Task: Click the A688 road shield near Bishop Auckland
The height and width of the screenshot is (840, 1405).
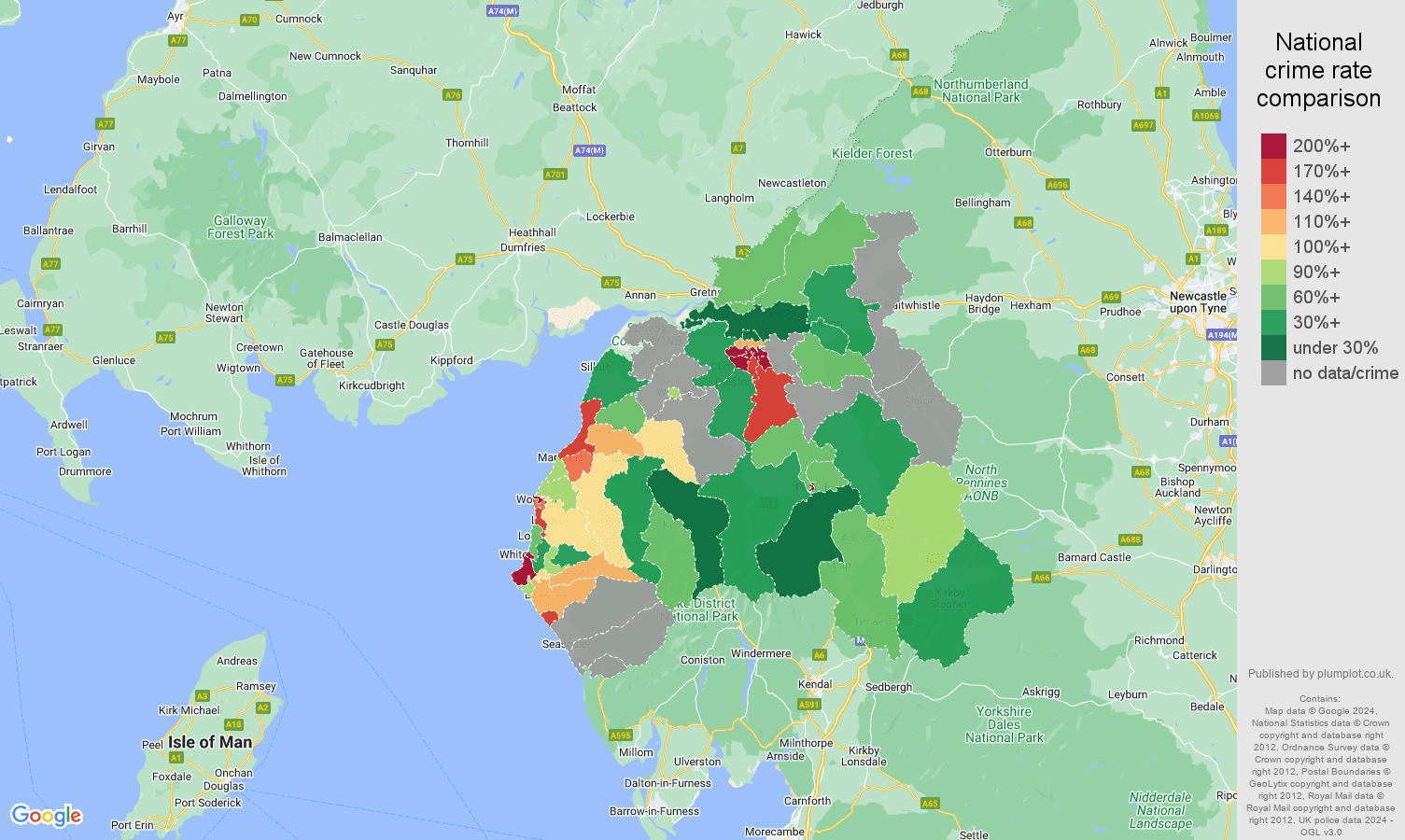Action: (1131, 539)
